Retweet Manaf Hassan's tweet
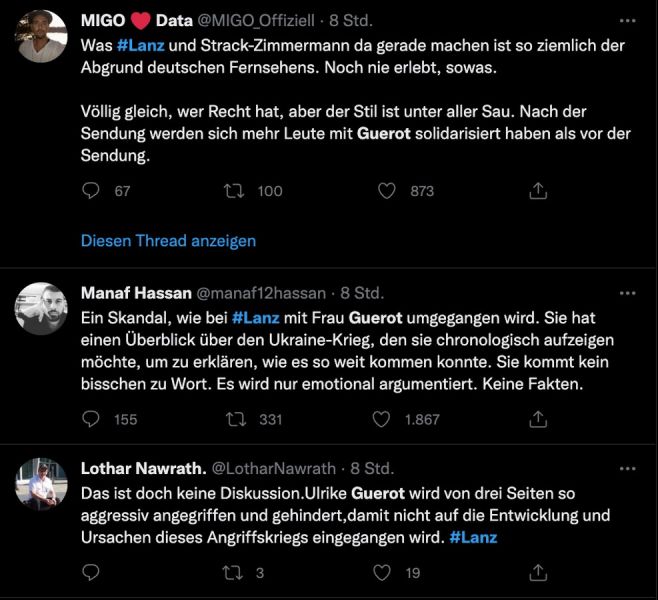Viewport: 658px width, 600px height. click(x=238, y=419)
